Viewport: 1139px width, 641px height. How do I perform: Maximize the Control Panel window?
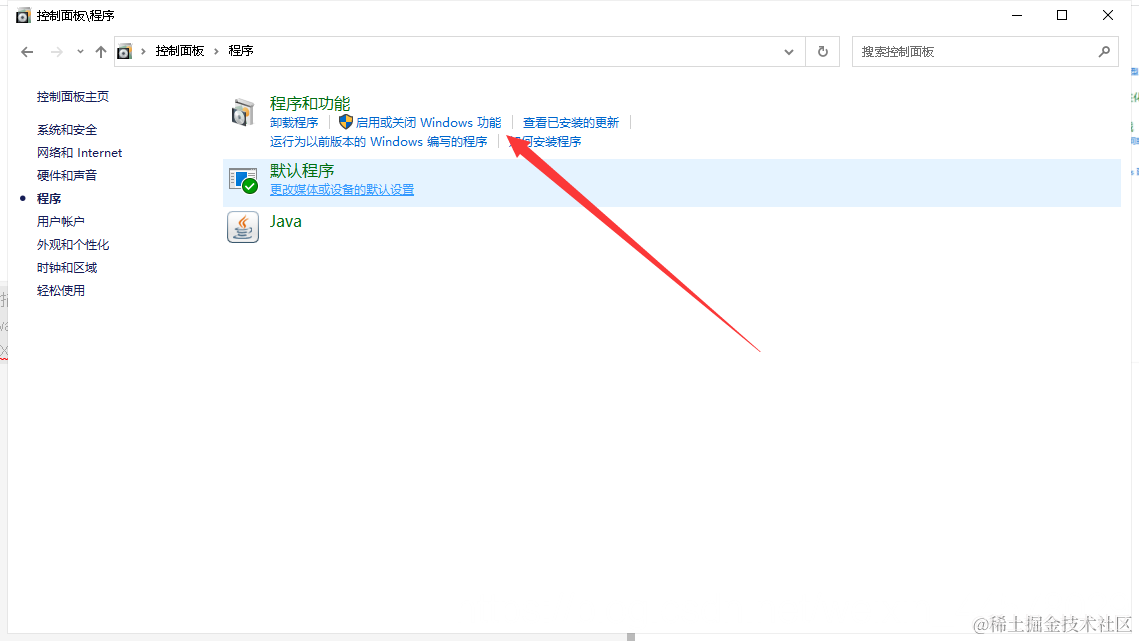click(x=1062, y=15)
